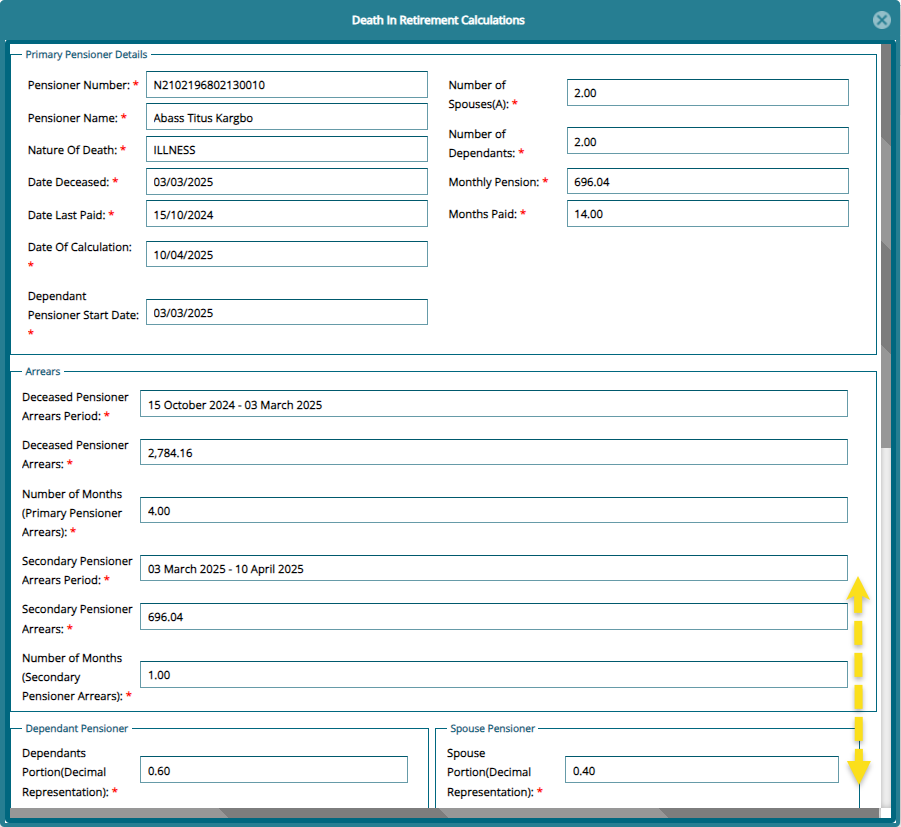Click the Months Paid field showing 14.00
This screenshot has width=901, height=827.
[707, 213]
